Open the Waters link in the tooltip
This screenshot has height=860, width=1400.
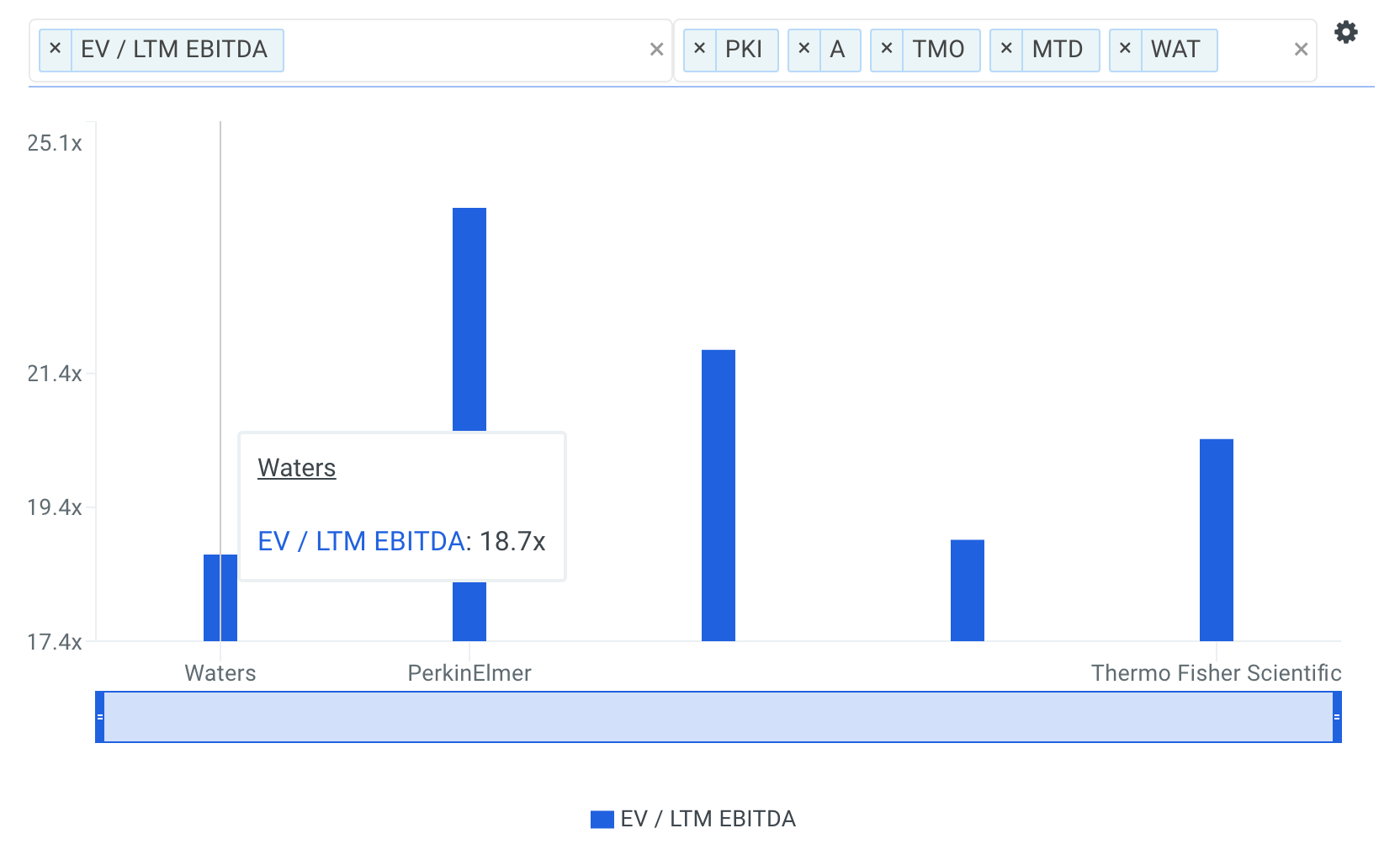[296, 468]
